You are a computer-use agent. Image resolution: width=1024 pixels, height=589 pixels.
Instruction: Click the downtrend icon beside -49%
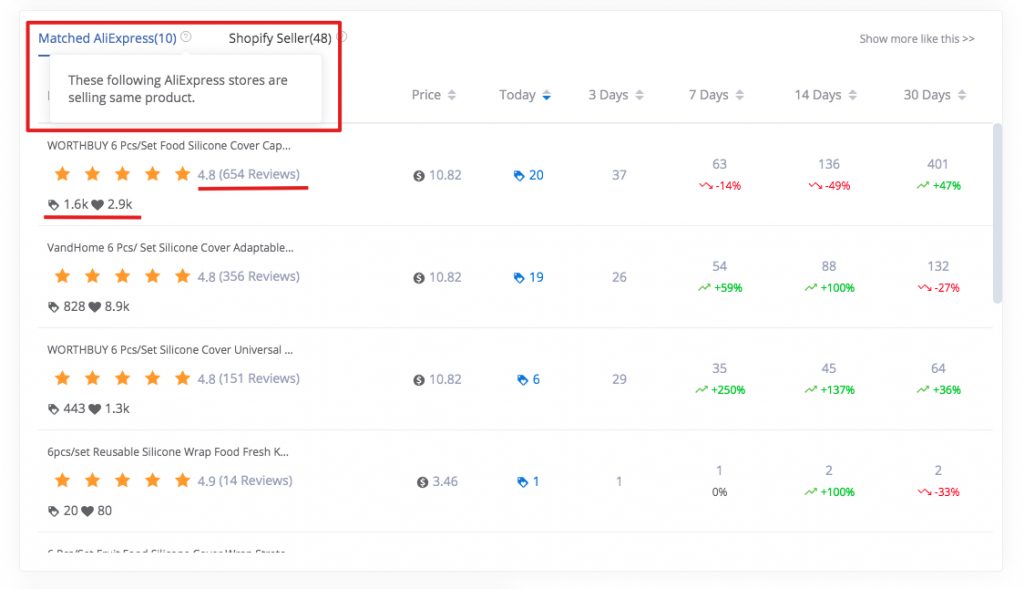(x=815, y=185)
